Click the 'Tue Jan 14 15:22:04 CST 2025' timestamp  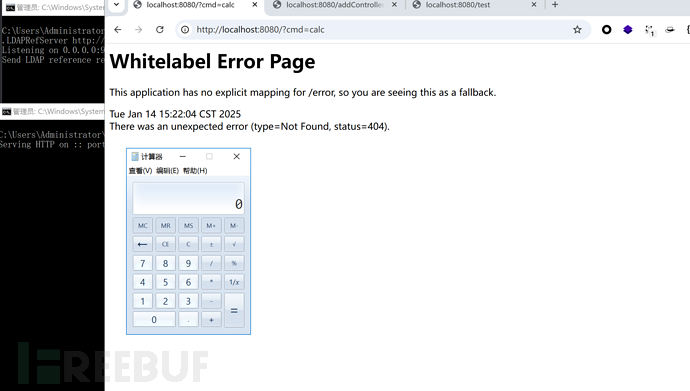coord(175,114)
